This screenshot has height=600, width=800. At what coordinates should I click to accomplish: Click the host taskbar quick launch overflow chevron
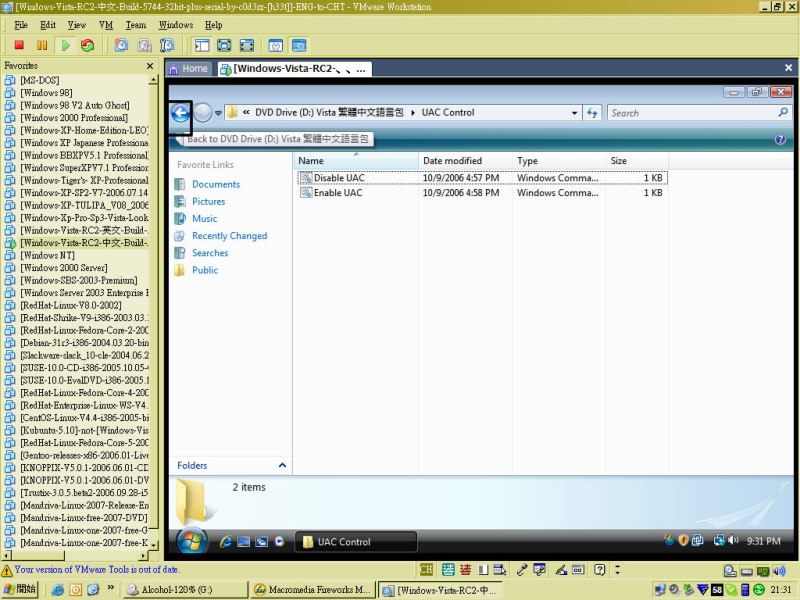[110, 588]
